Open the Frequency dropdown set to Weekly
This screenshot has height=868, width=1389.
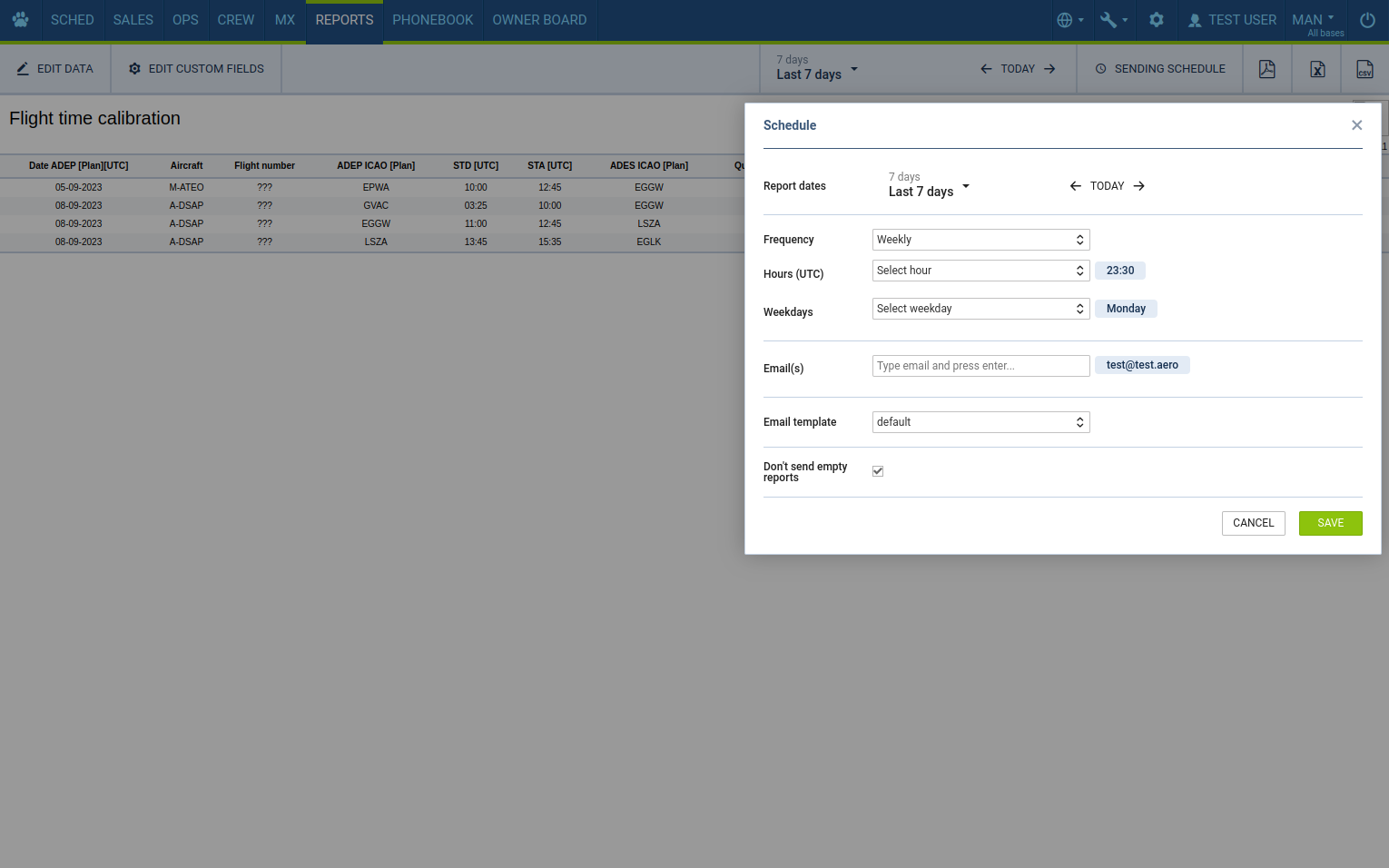coord(980,240)
